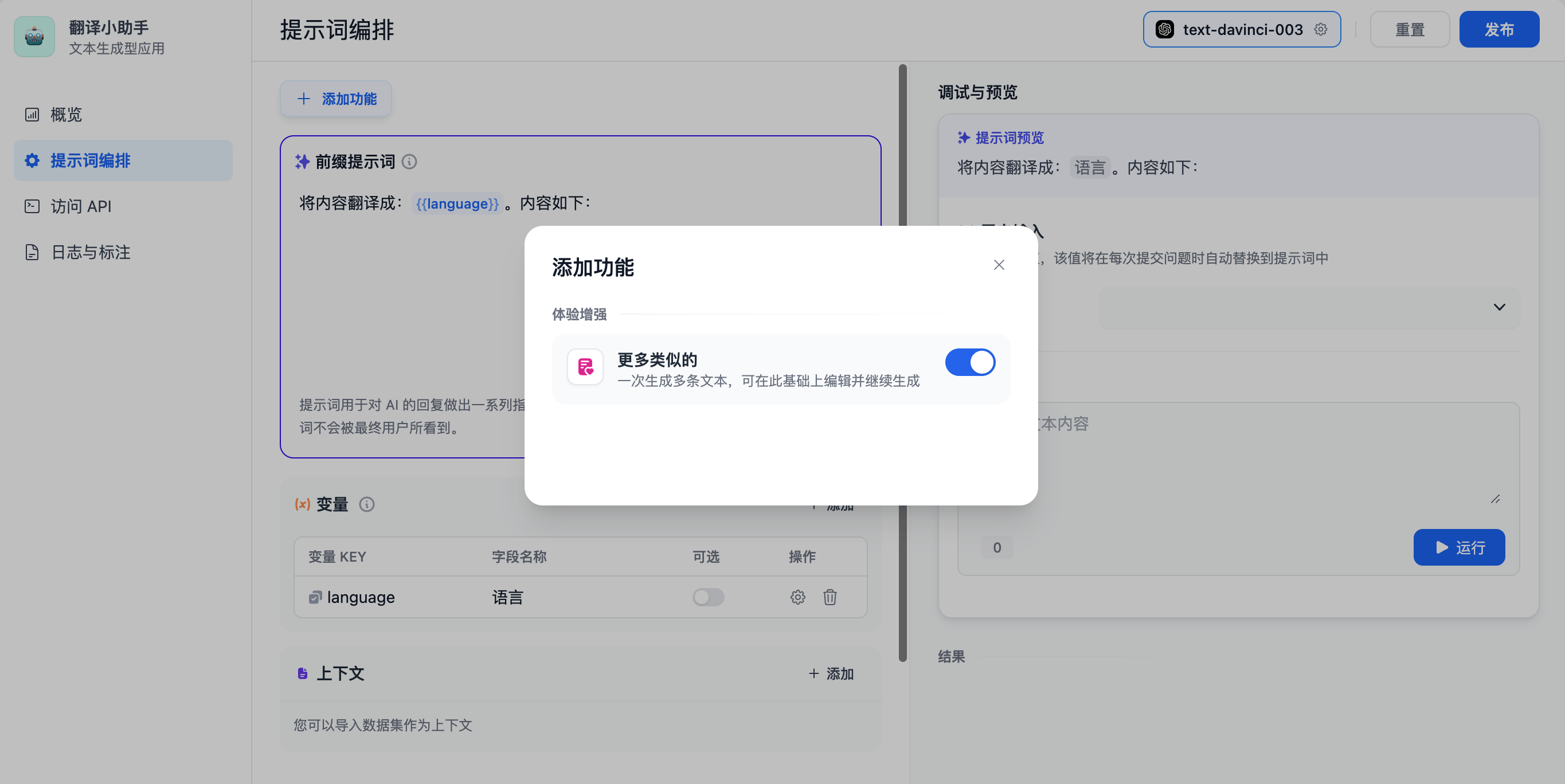Toggle off the 更多类似的 switch
The image size is (1565, 784).
(969, 363)
